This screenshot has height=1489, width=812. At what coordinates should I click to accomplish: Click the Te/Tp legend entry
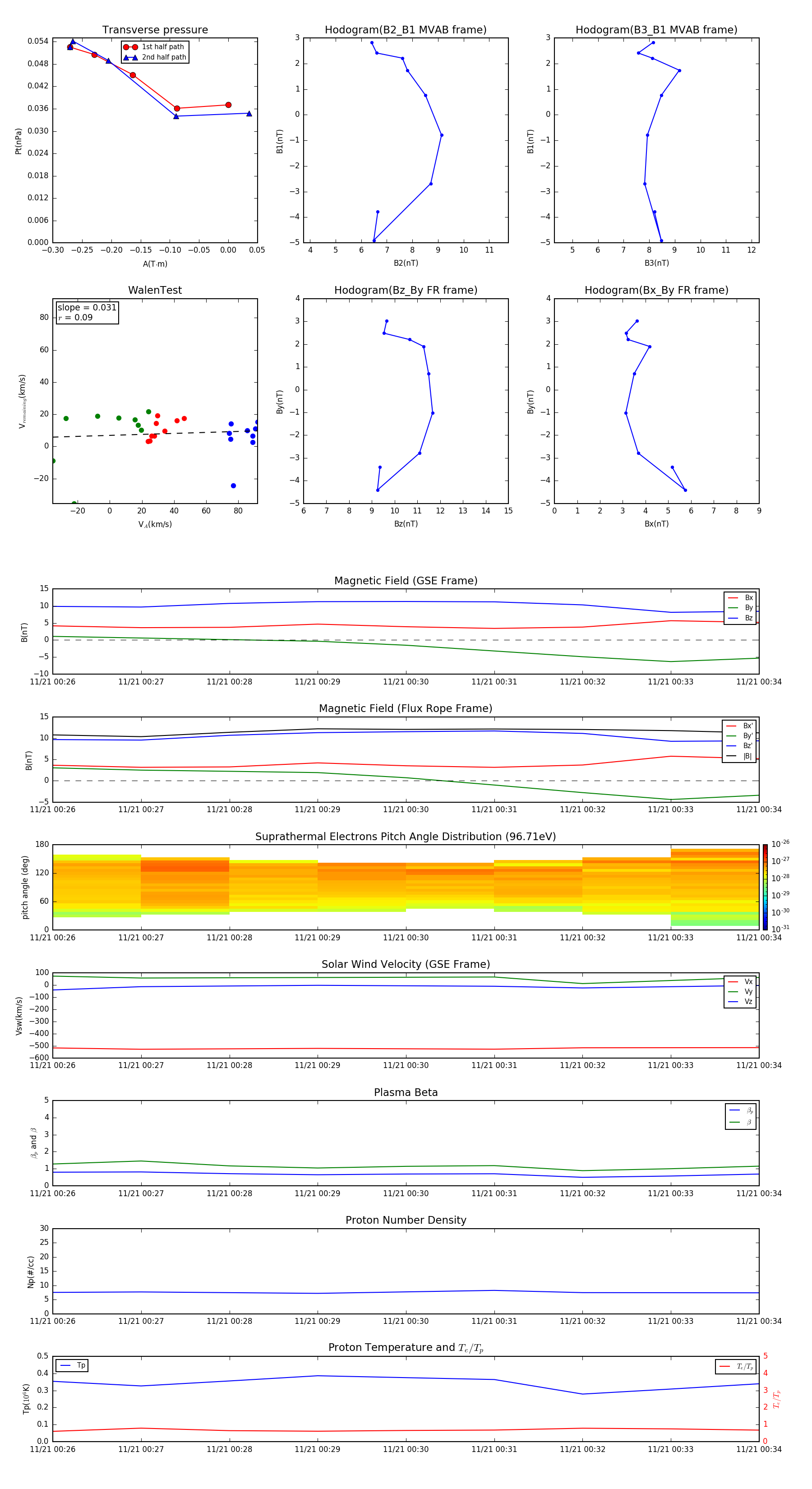point(736,1367)
